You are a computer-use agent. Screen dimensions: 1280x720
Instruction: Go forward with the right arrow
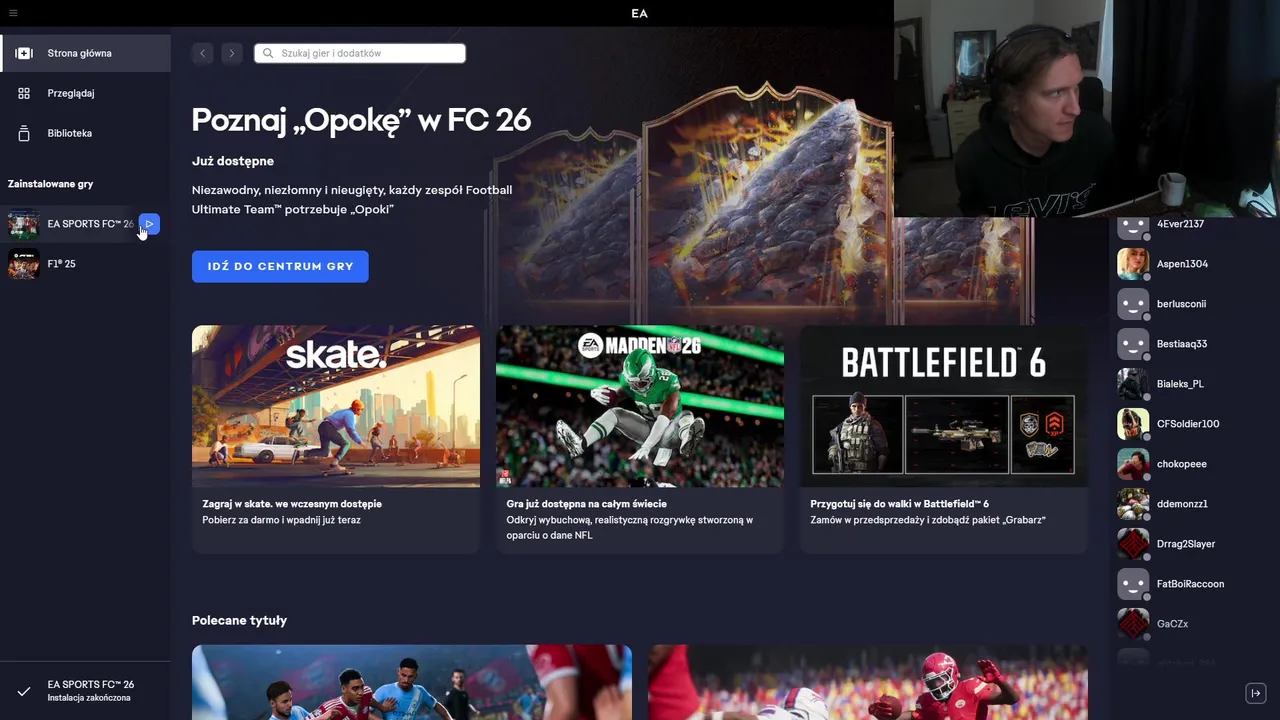click(231, 53)
